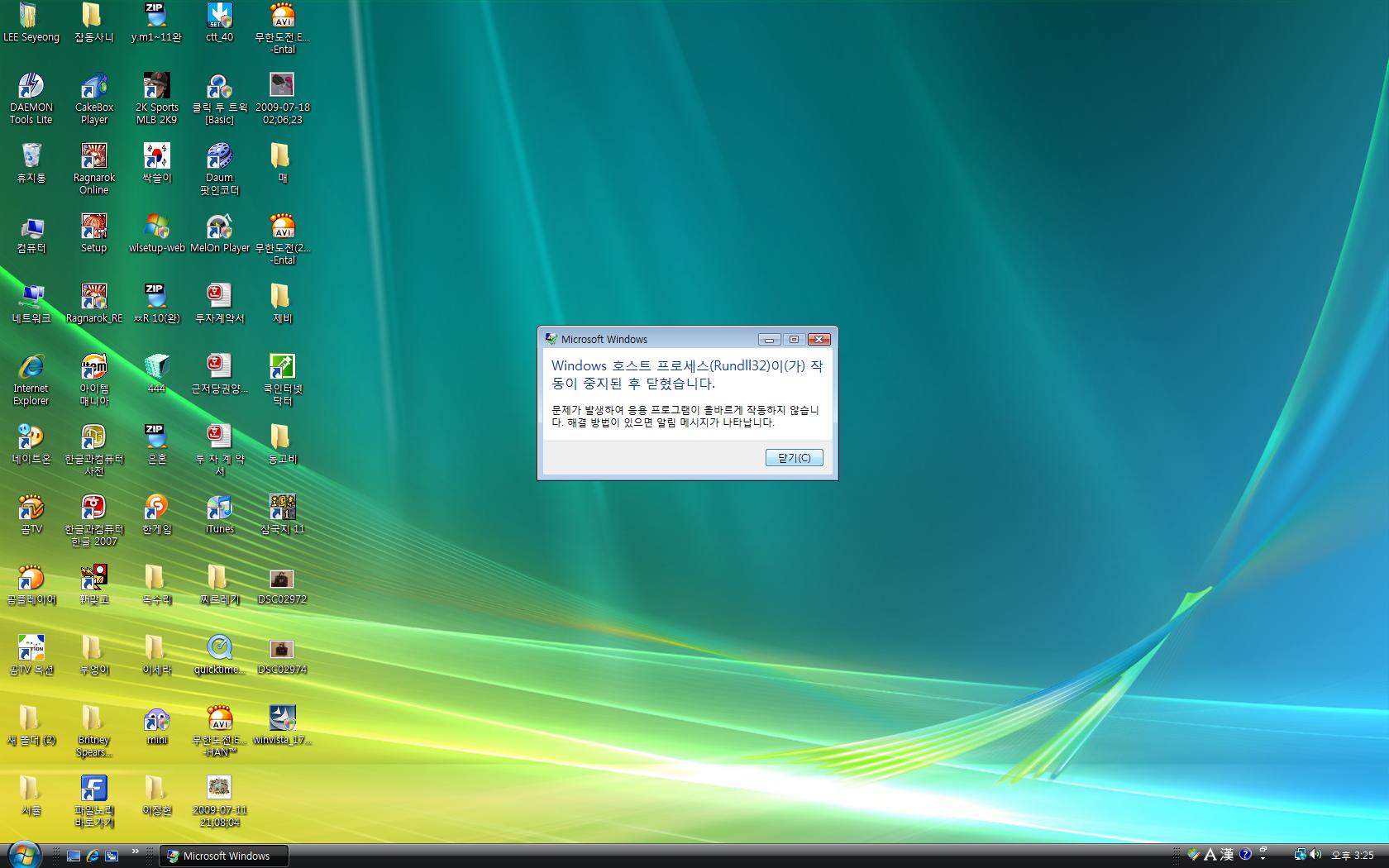Select the 파일노리 바로가기 icon

pos(94,801)
